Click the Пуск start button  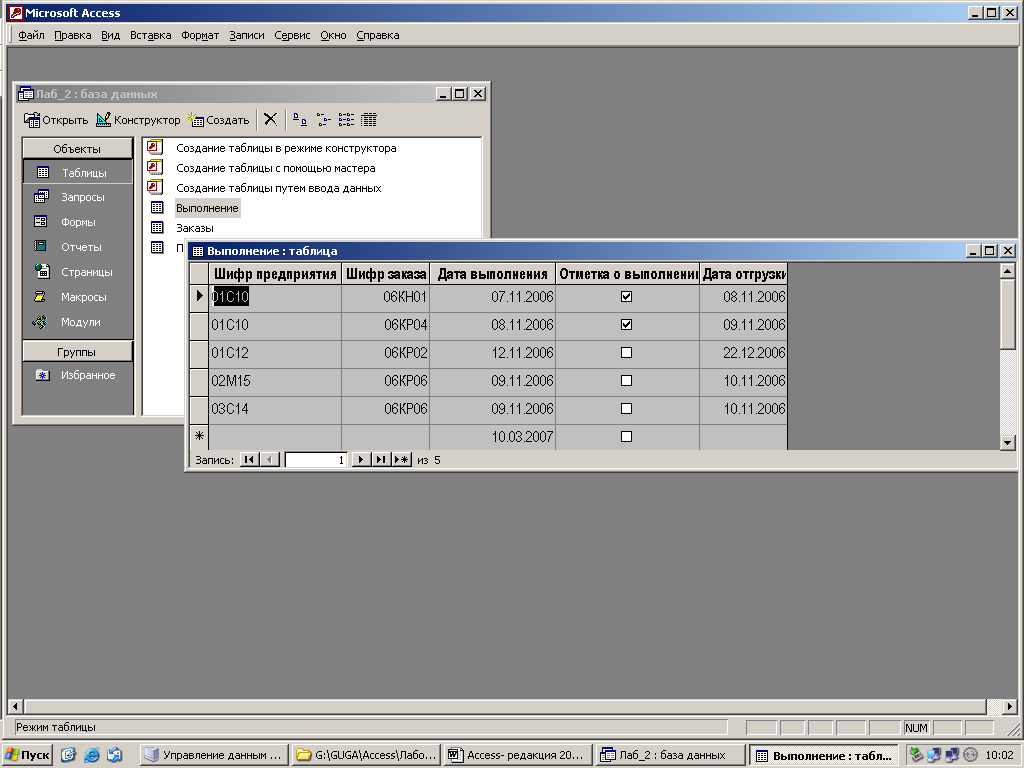(x=27, y=755)
